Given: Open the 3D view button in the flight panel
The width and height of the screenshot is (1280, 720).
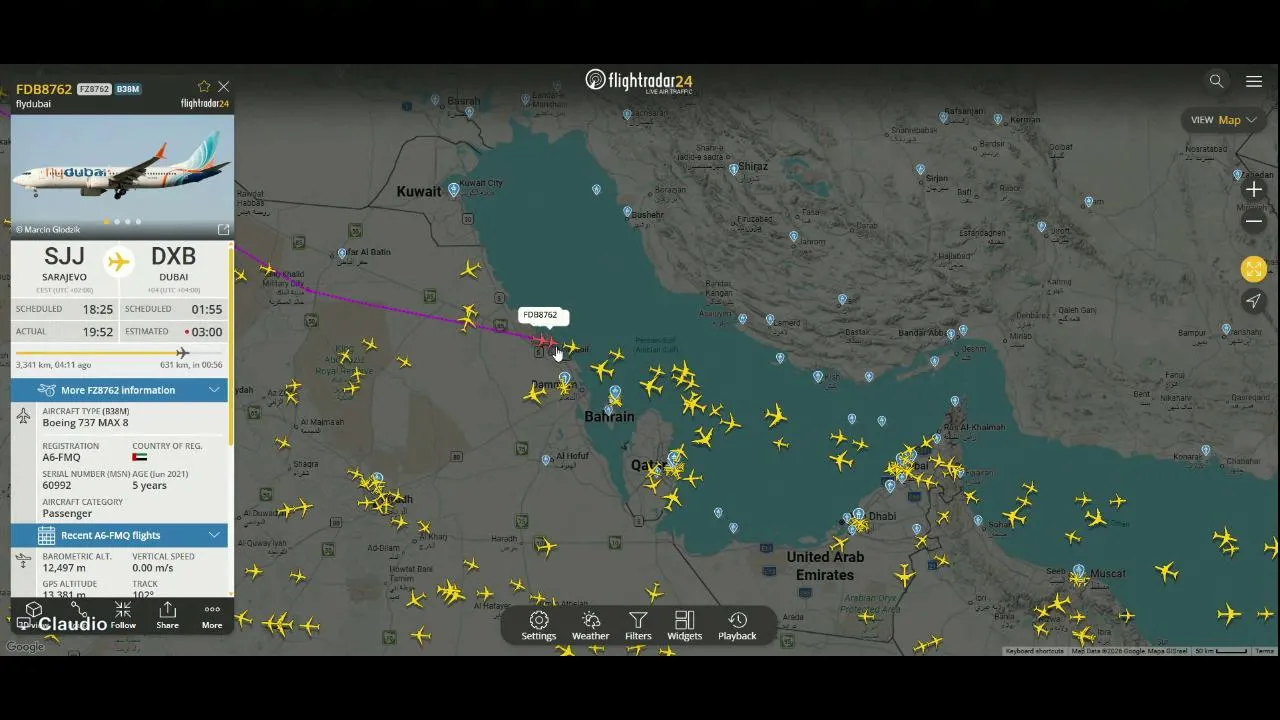Looking at the screenshot, I should pos(33,615).
